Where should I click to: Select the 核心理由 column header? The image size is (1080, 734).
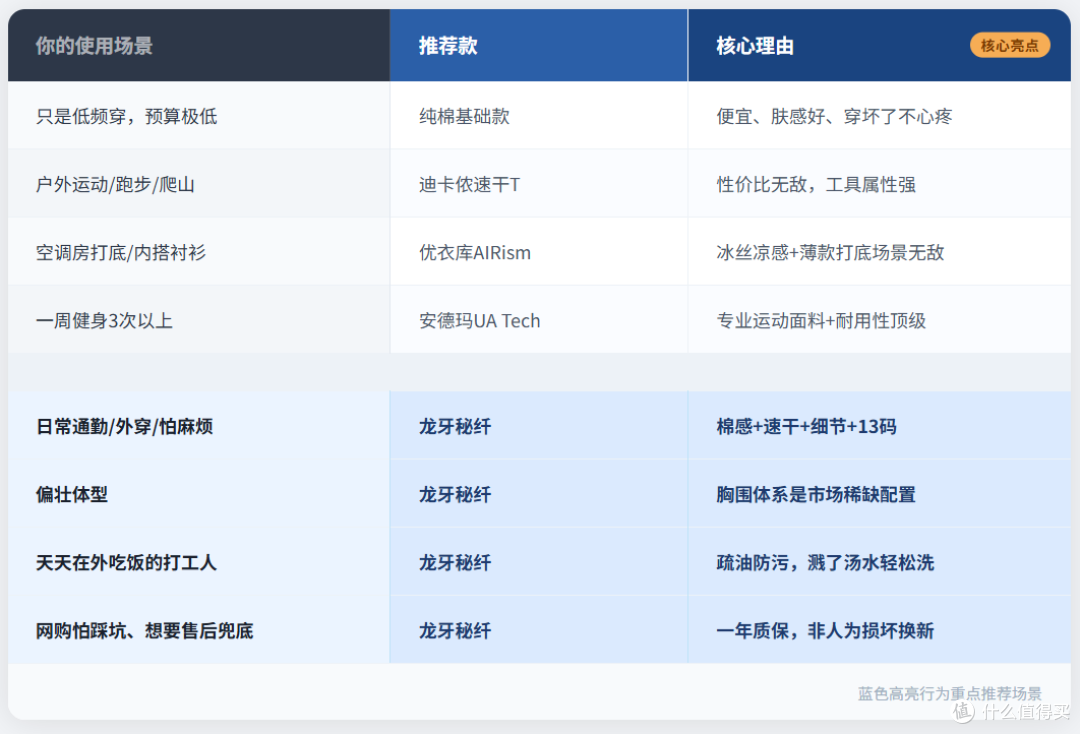click(879, 45)
